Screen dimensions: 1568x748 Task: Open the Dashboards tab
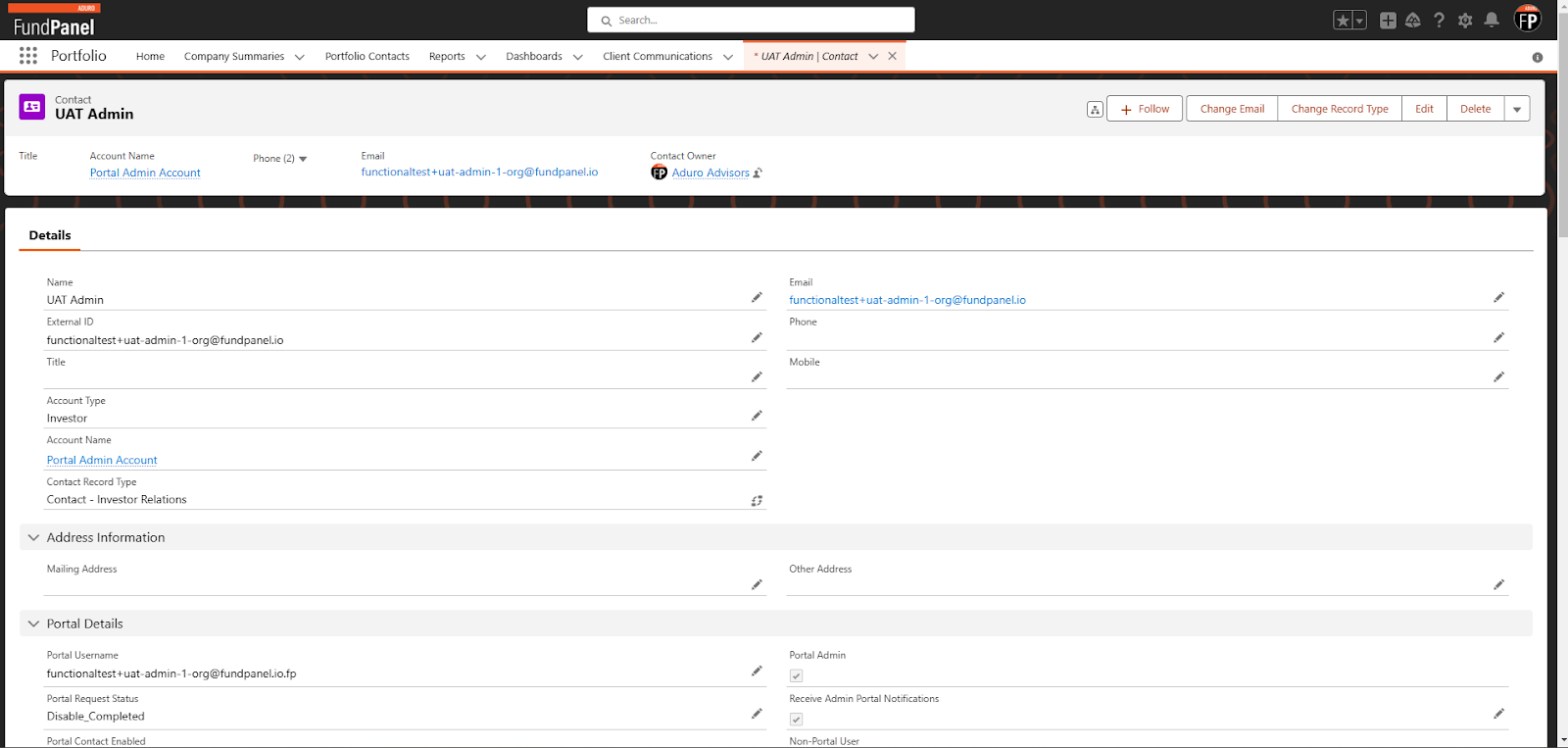click(534, 56)
